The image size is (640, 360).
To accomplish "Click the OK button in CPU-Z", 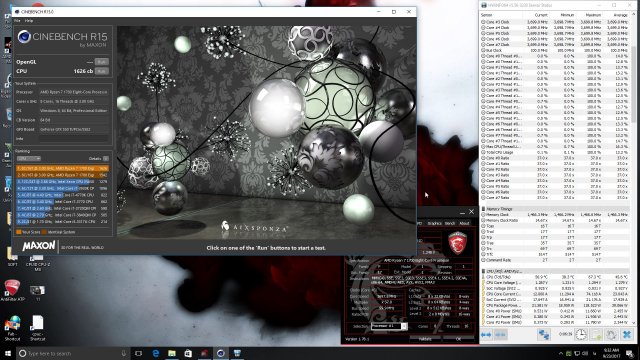I will pyautogui.click(x=458, y=339).
